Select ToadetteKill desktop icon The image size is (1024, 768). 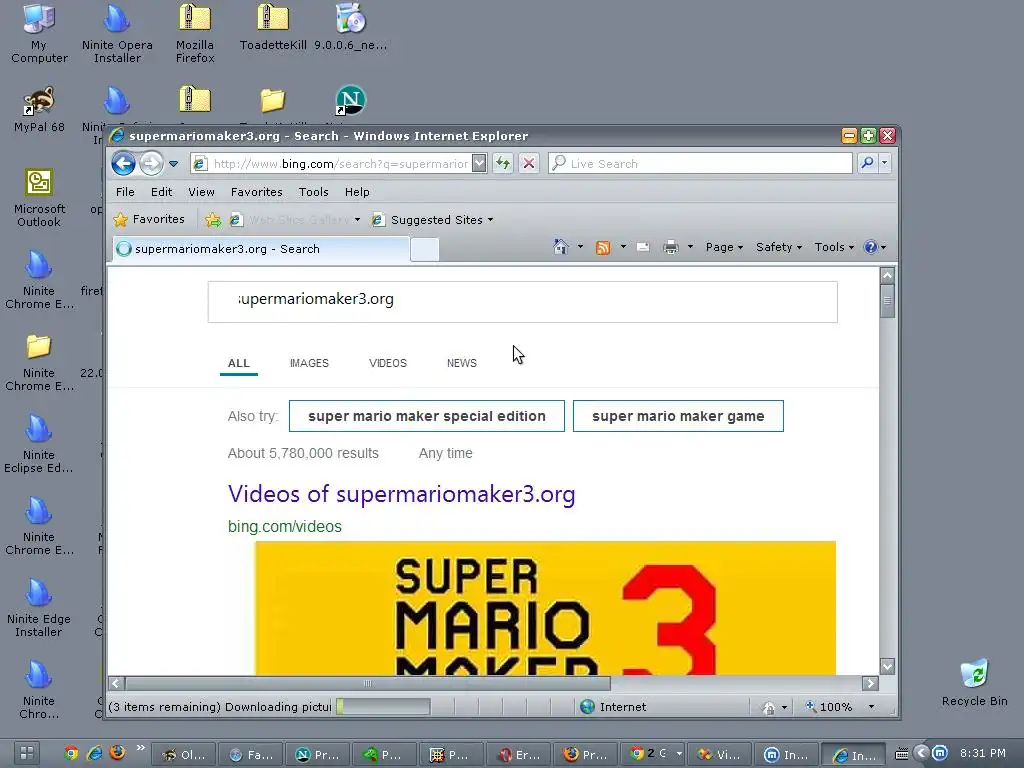[272, 27]
